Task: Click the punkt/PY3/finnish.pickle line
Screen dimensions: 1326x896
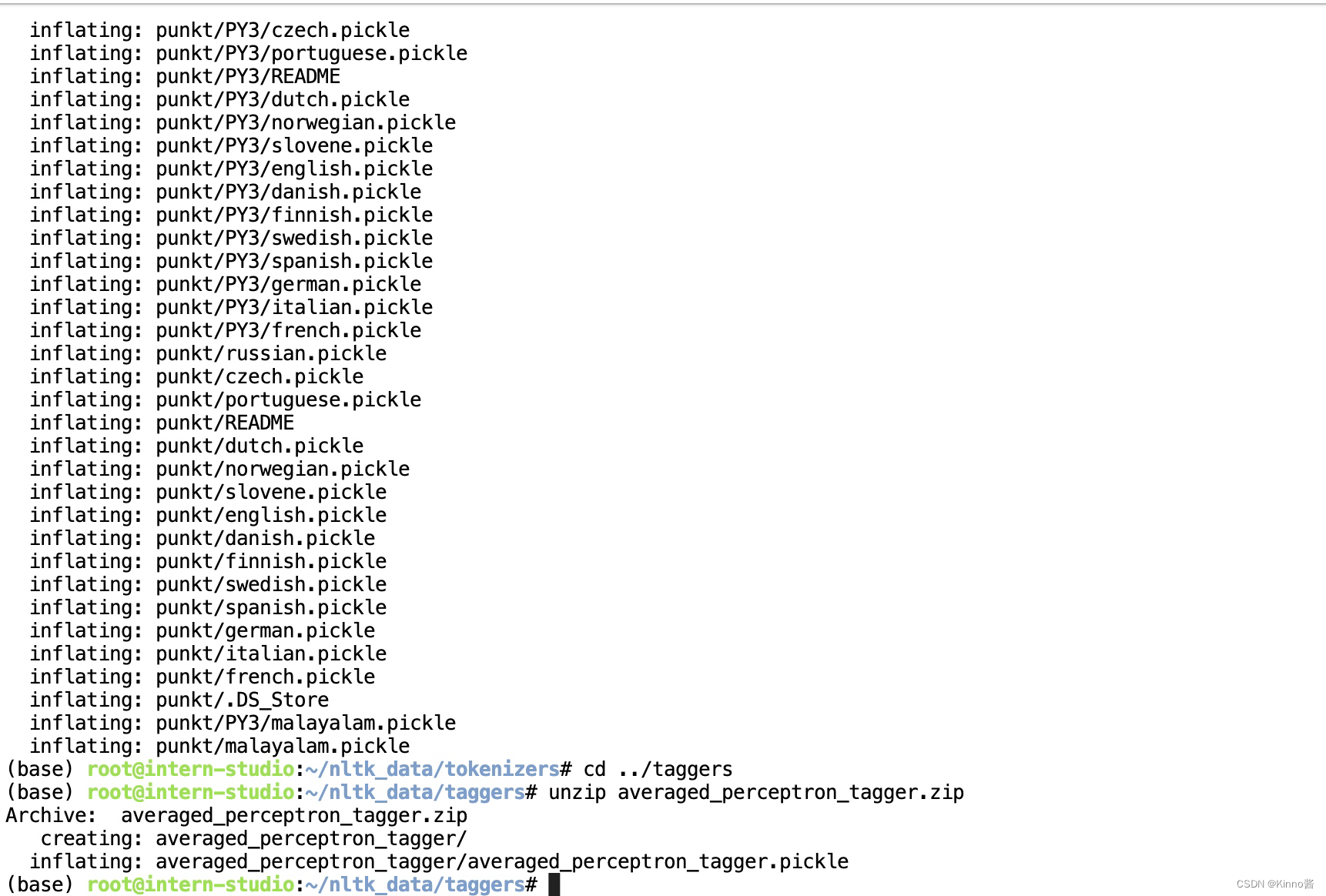Action: tap(231, 215)
